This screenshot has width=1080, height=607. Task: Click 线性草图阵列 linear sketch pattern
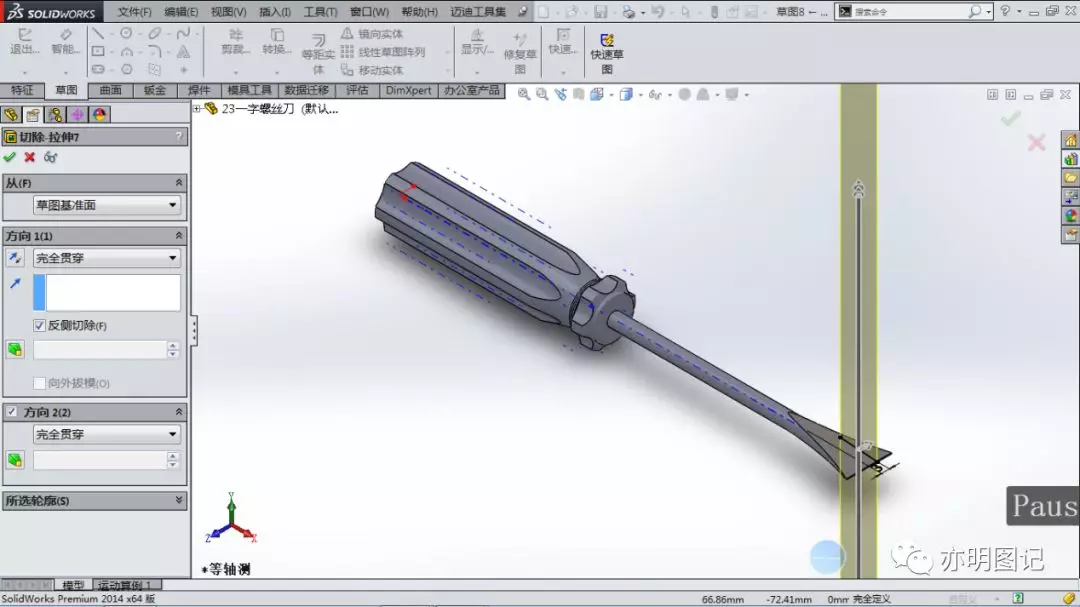pyautogui.click(x=383, y=52)
